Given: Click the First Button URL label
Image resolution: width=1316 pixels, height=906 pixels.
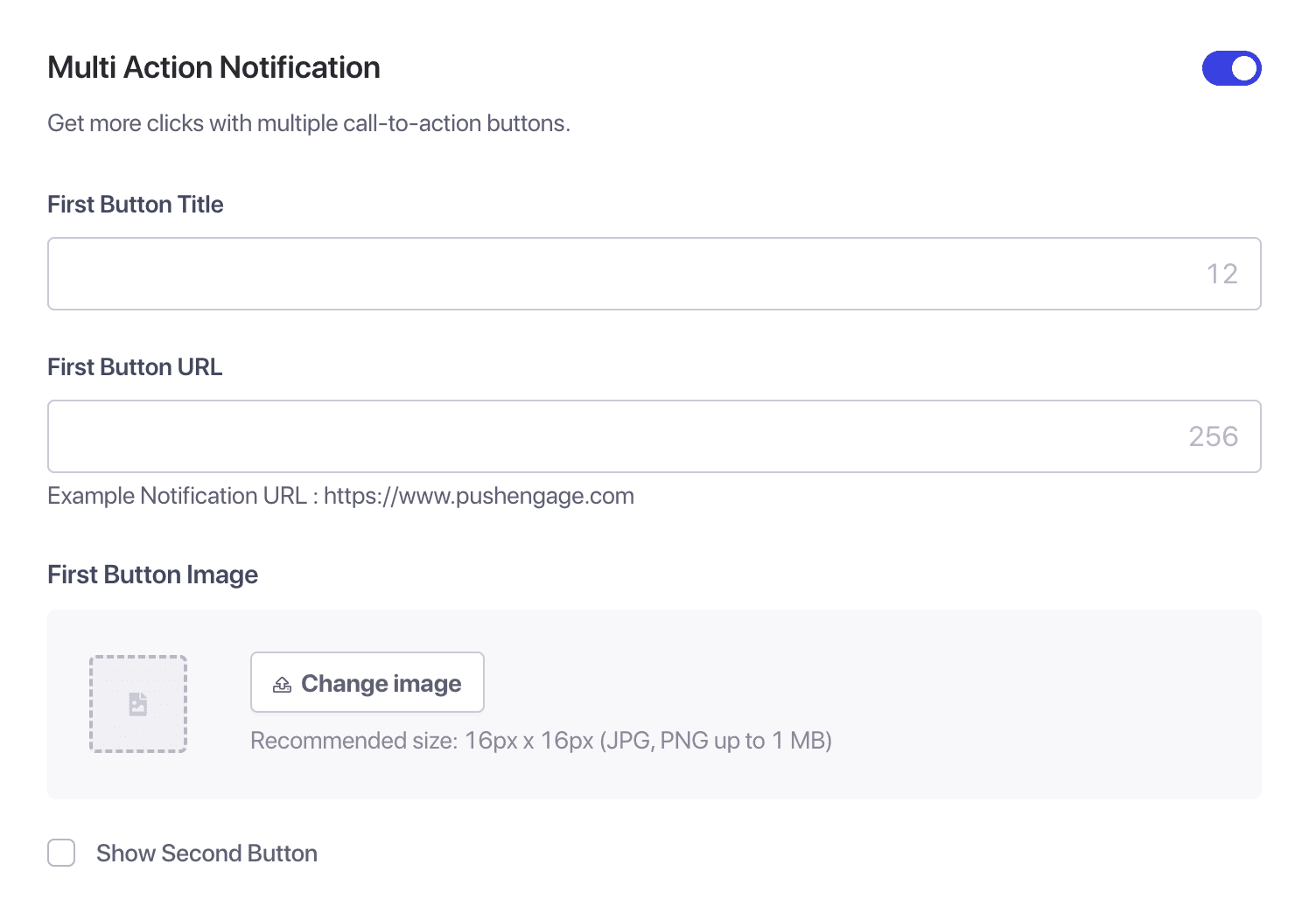Looking at the screenshot, I should (135, 367).
